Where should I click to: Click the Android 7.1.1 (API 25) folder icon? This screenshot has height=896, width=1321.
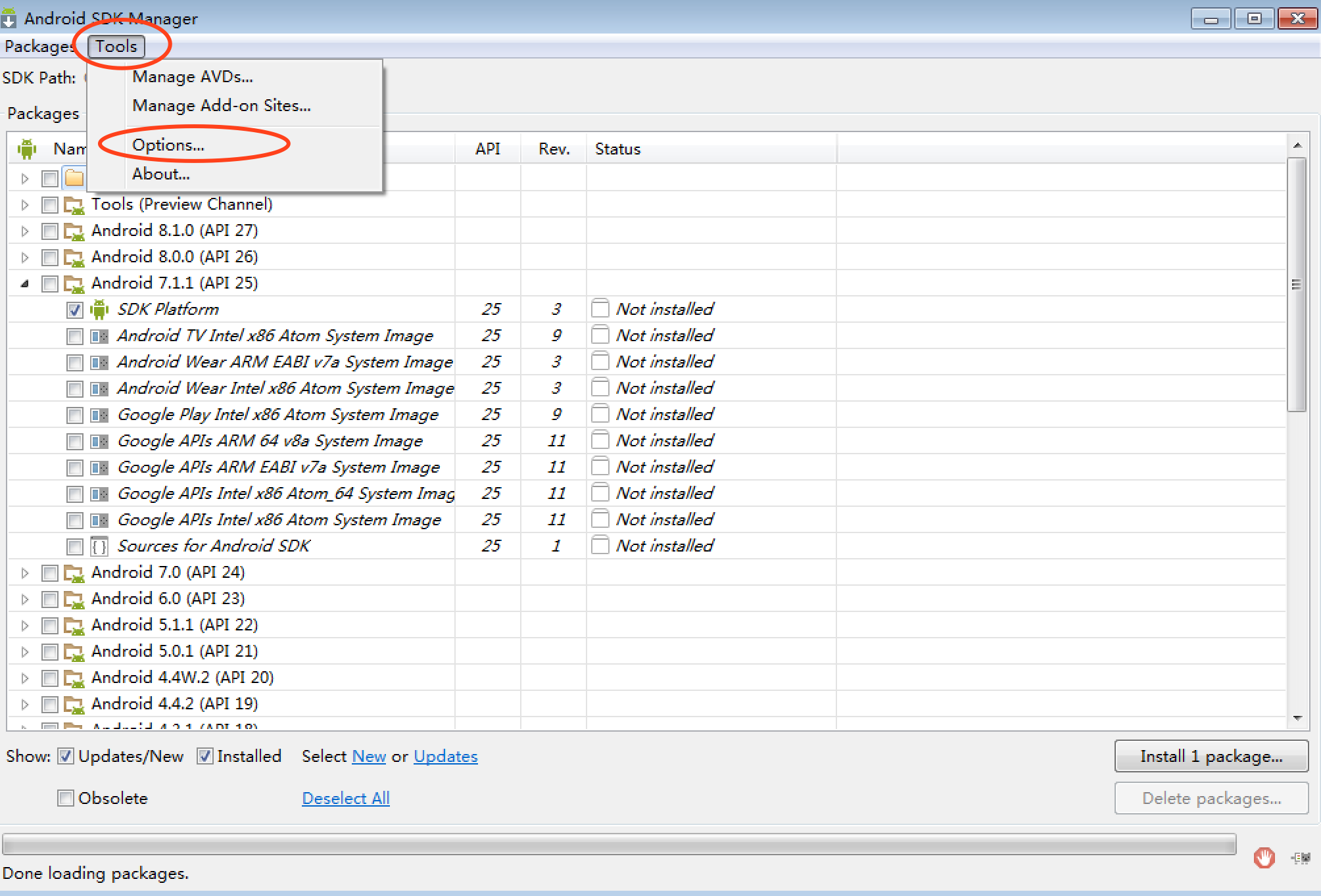(x=74, y=284)
